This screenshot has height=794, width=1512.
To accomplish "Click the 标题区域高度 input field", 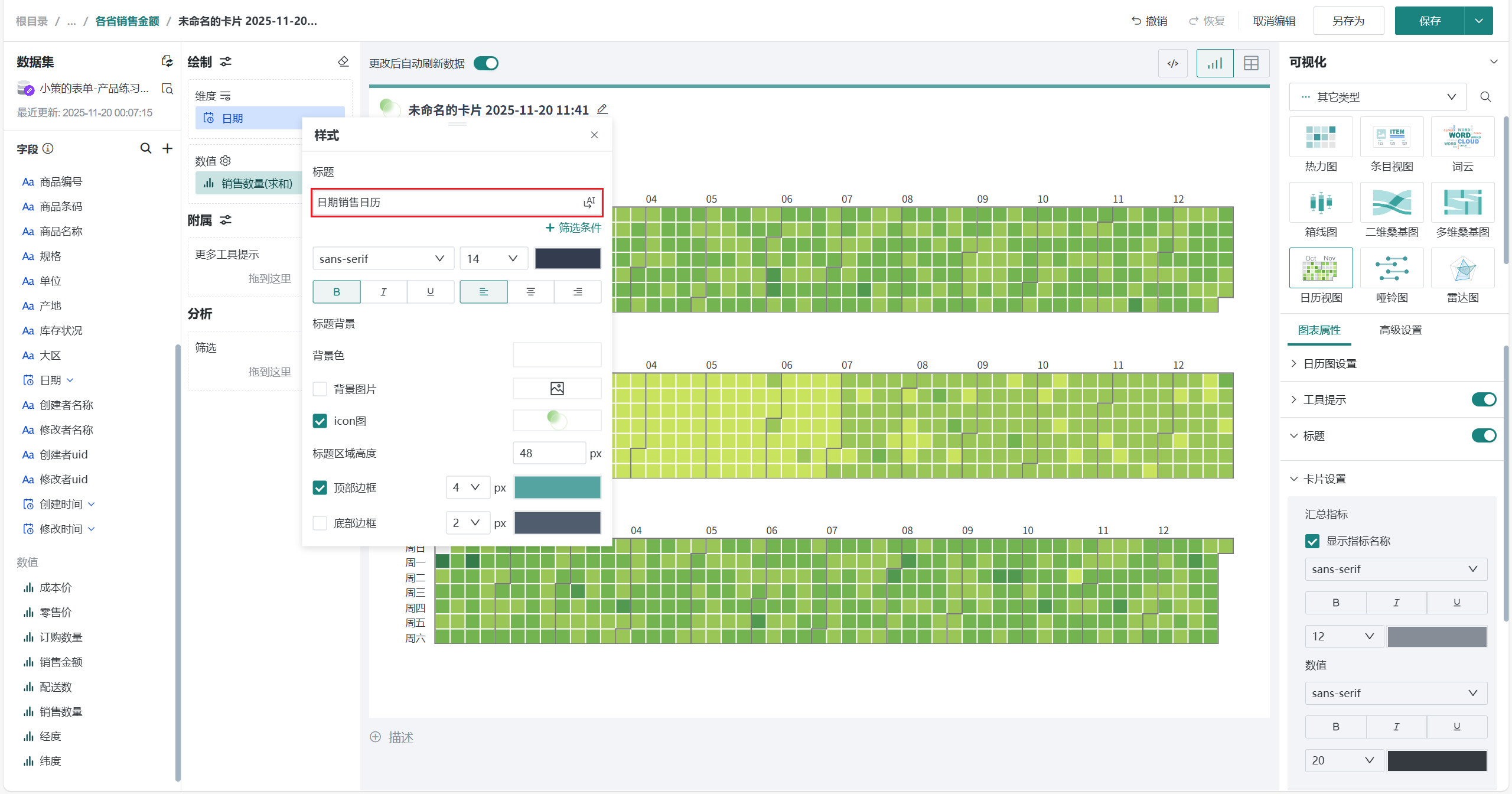I will [549, 453].
